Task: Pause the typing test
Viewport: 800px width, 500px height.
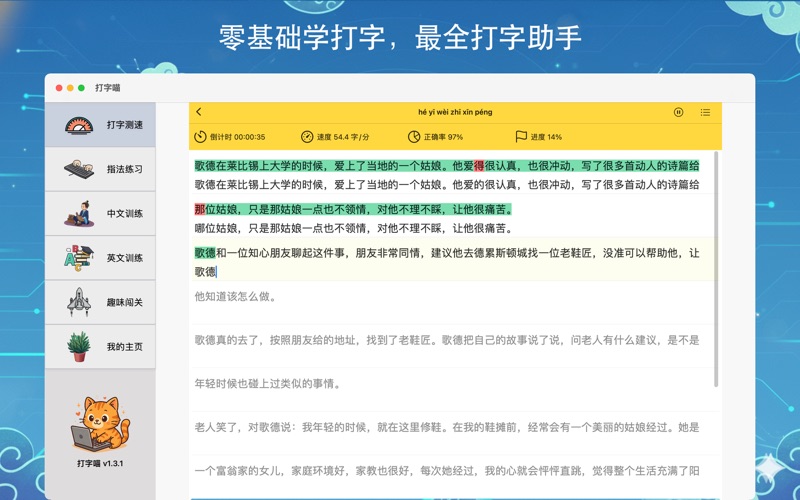Action: 678,112
